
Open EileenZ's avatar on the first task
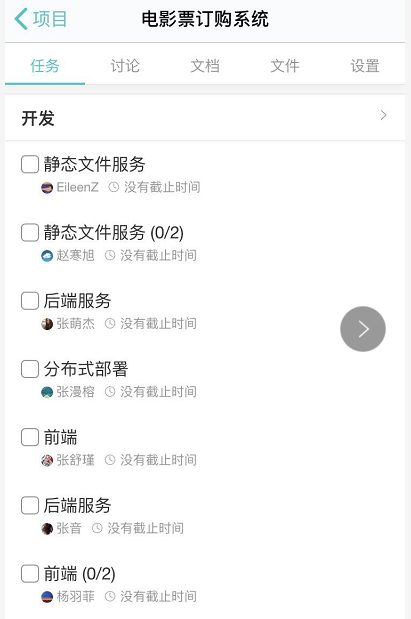(47, 188)
